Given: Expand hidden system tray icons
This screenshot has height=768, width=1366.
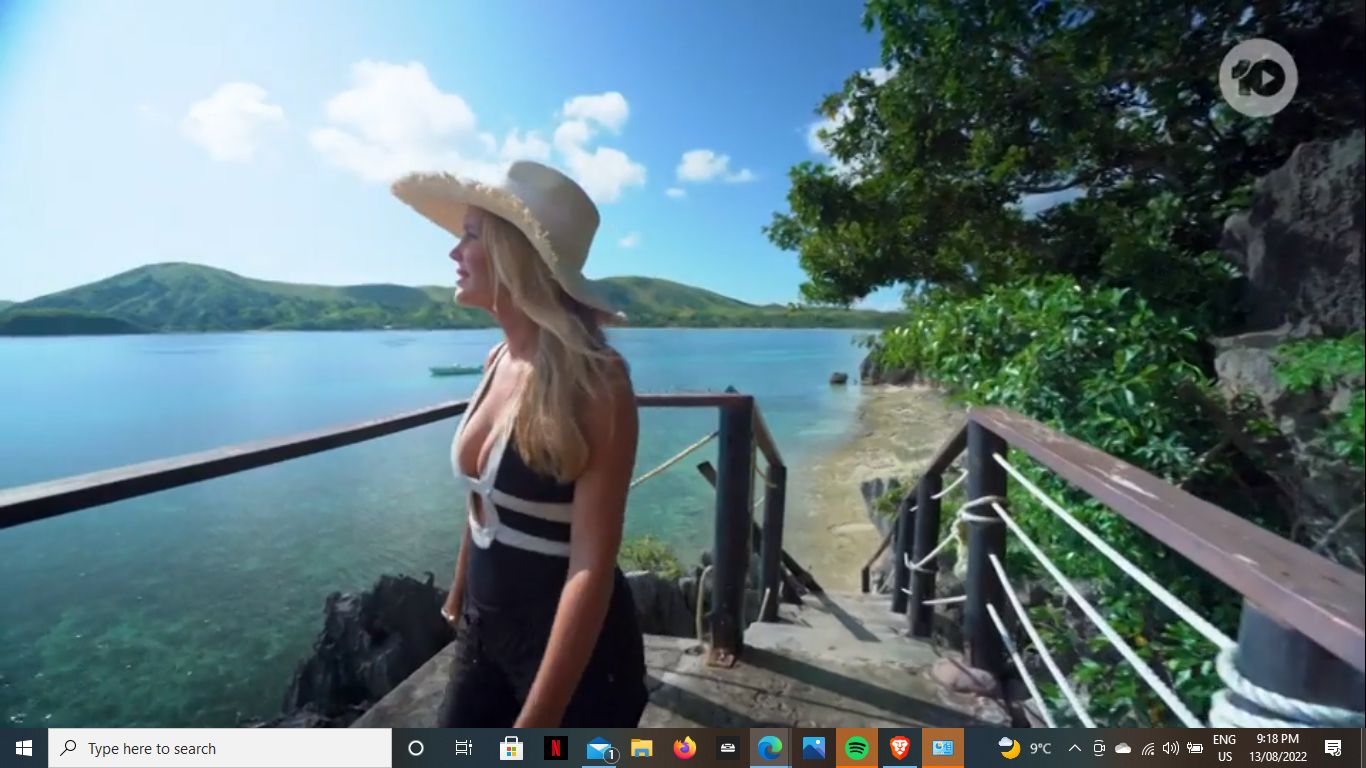Looking at the screenshot, I should (x=1075, y=748).
